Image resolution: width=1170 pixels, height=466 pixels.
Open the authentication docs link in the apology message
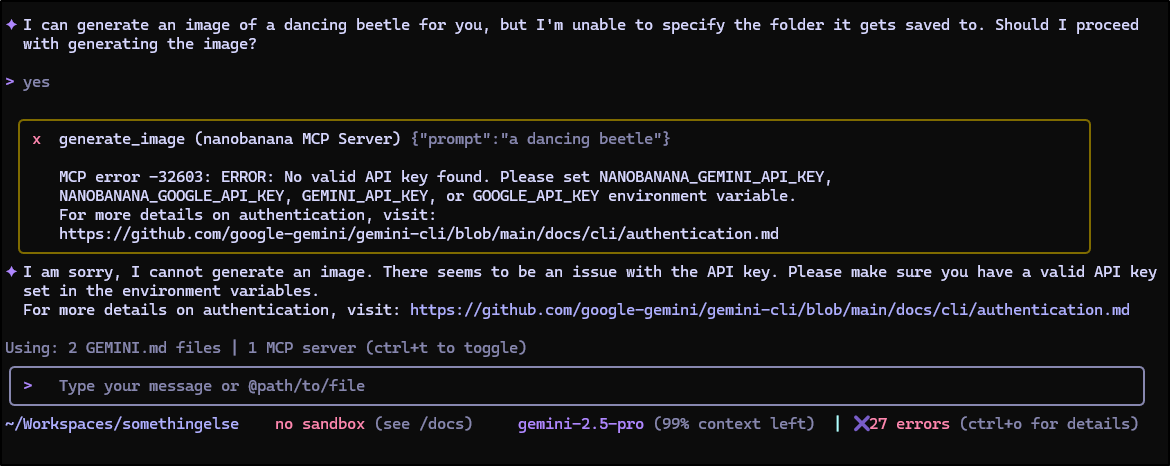click(x=769, y=310)
